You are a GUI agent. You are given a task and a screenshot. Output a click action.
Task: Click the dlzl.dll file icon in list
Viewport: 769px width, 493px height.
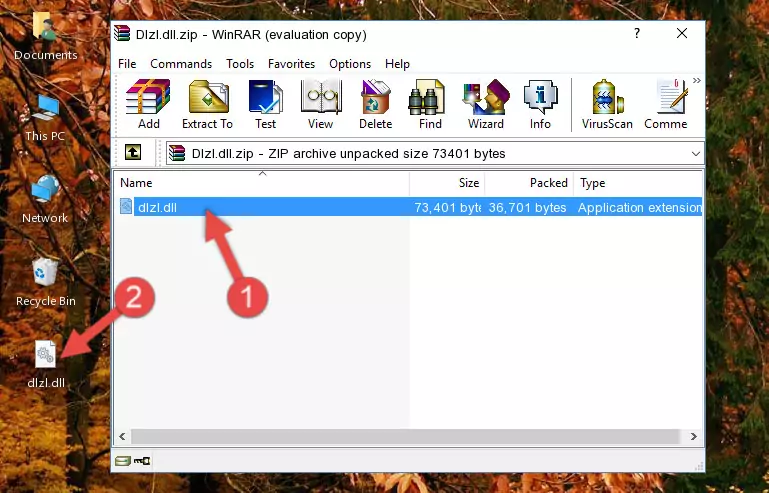point(126,207)
